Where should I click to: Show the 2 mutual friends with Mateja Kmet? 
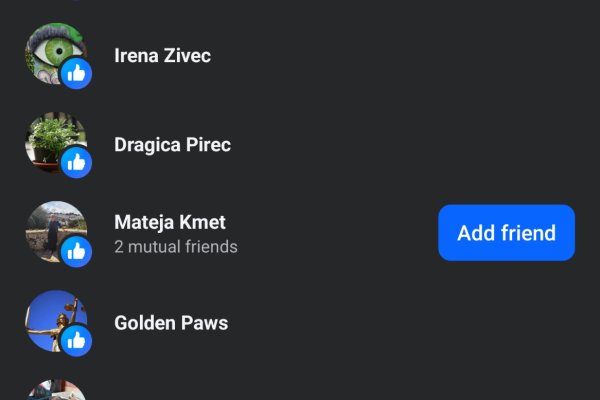pyautogui.click(x=176, y=246)
